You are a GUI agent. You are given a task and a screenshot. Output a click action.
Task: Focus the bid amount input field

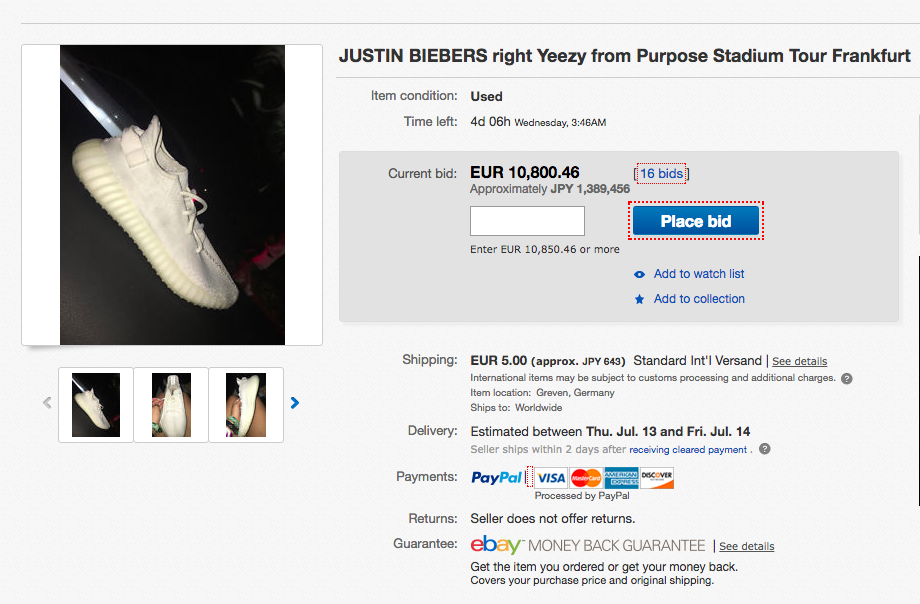(x=527, y=221)
